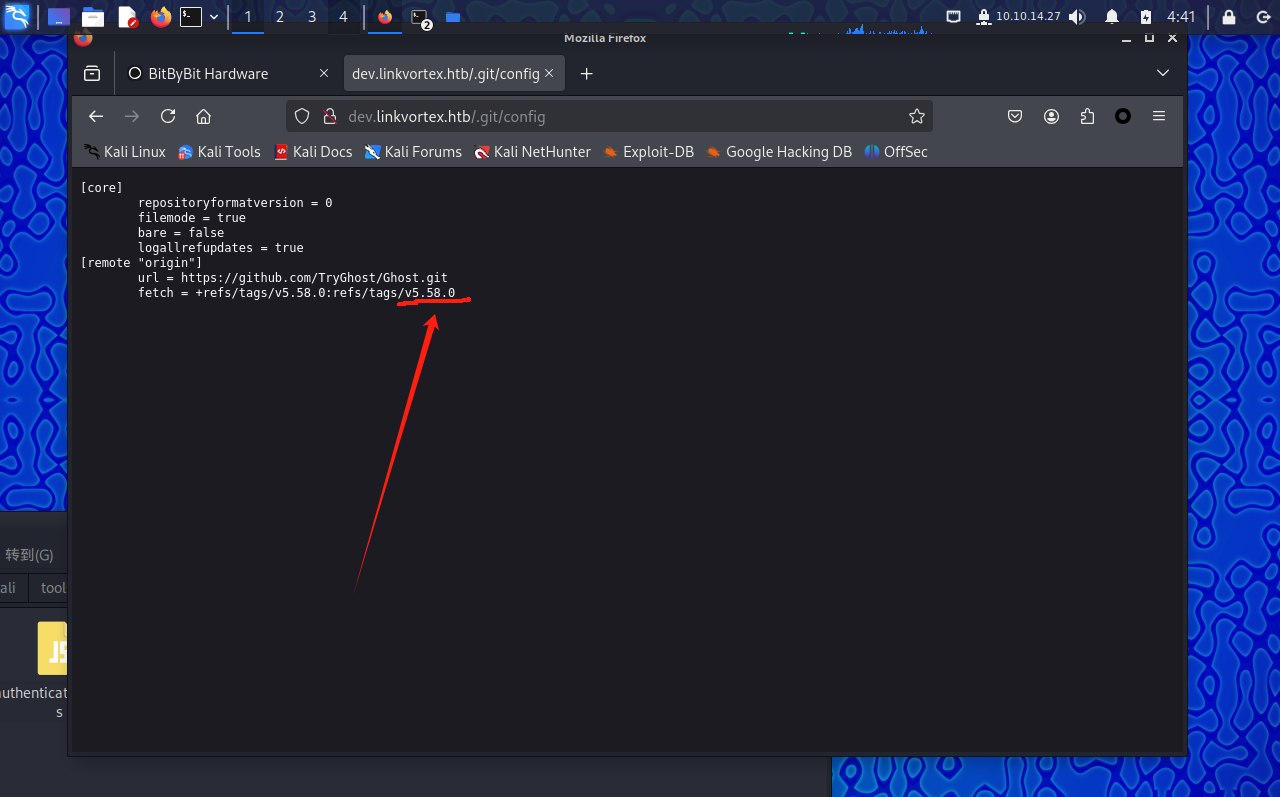The width and height of the screenshot is (1280, 797).
Task: Open the Kali Tools bookmark
Action: (219, 152)
